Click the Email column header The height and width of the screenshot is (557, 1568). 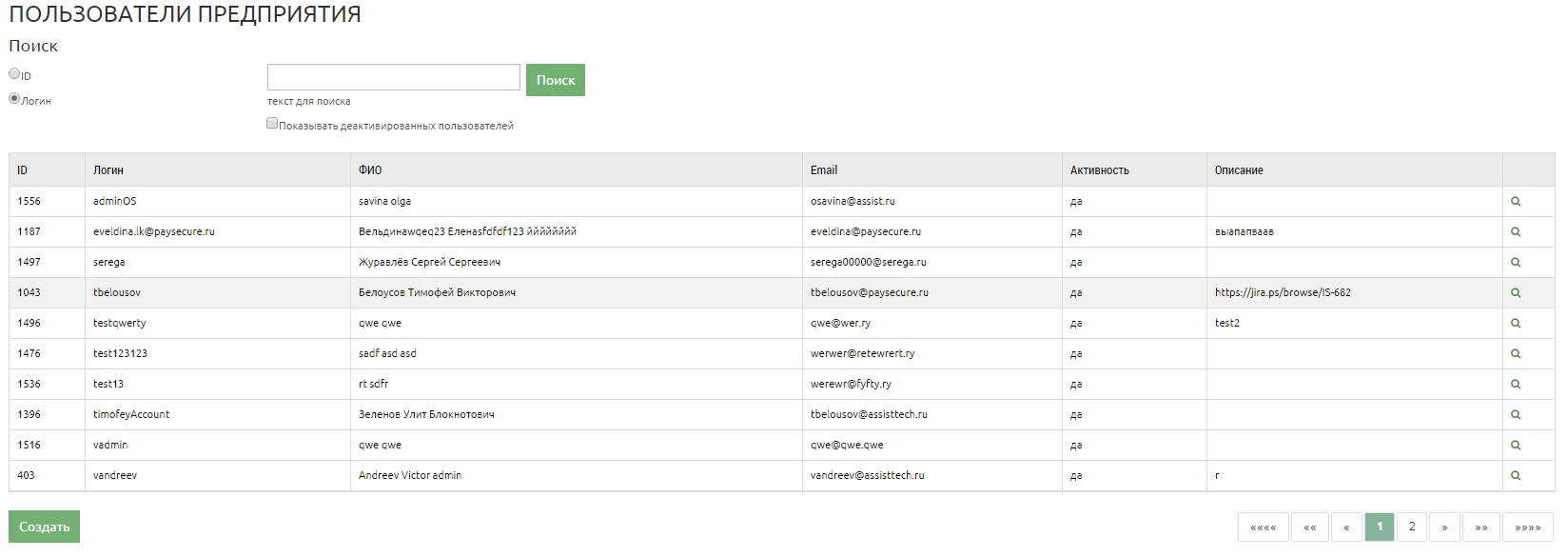pos(824,170)
